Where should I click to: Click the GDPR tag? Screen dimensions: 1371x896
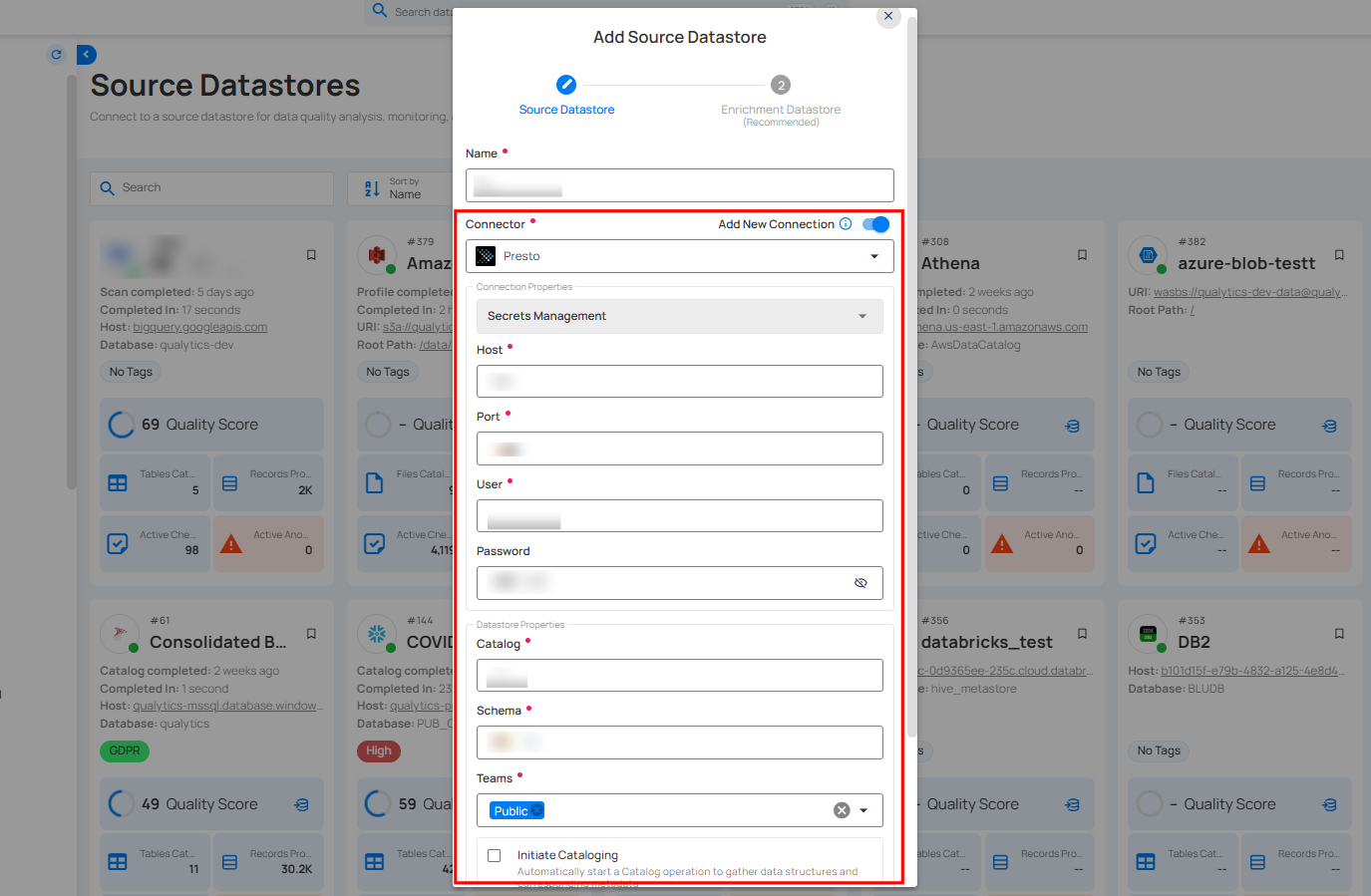(x=125, y=750)
